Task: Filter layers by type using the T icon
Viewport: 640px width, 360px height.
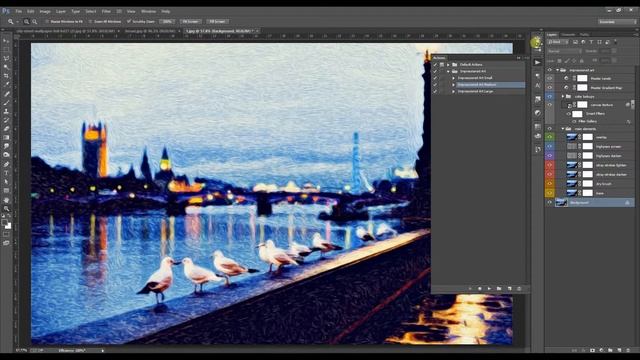Action: tap(591, 42)
